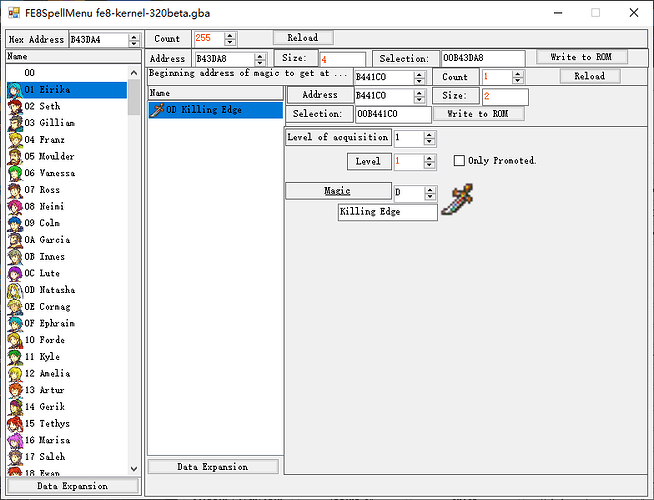Click Garcia's portrait icon
The image size is (654, 500).
click(x=15, y=240)
